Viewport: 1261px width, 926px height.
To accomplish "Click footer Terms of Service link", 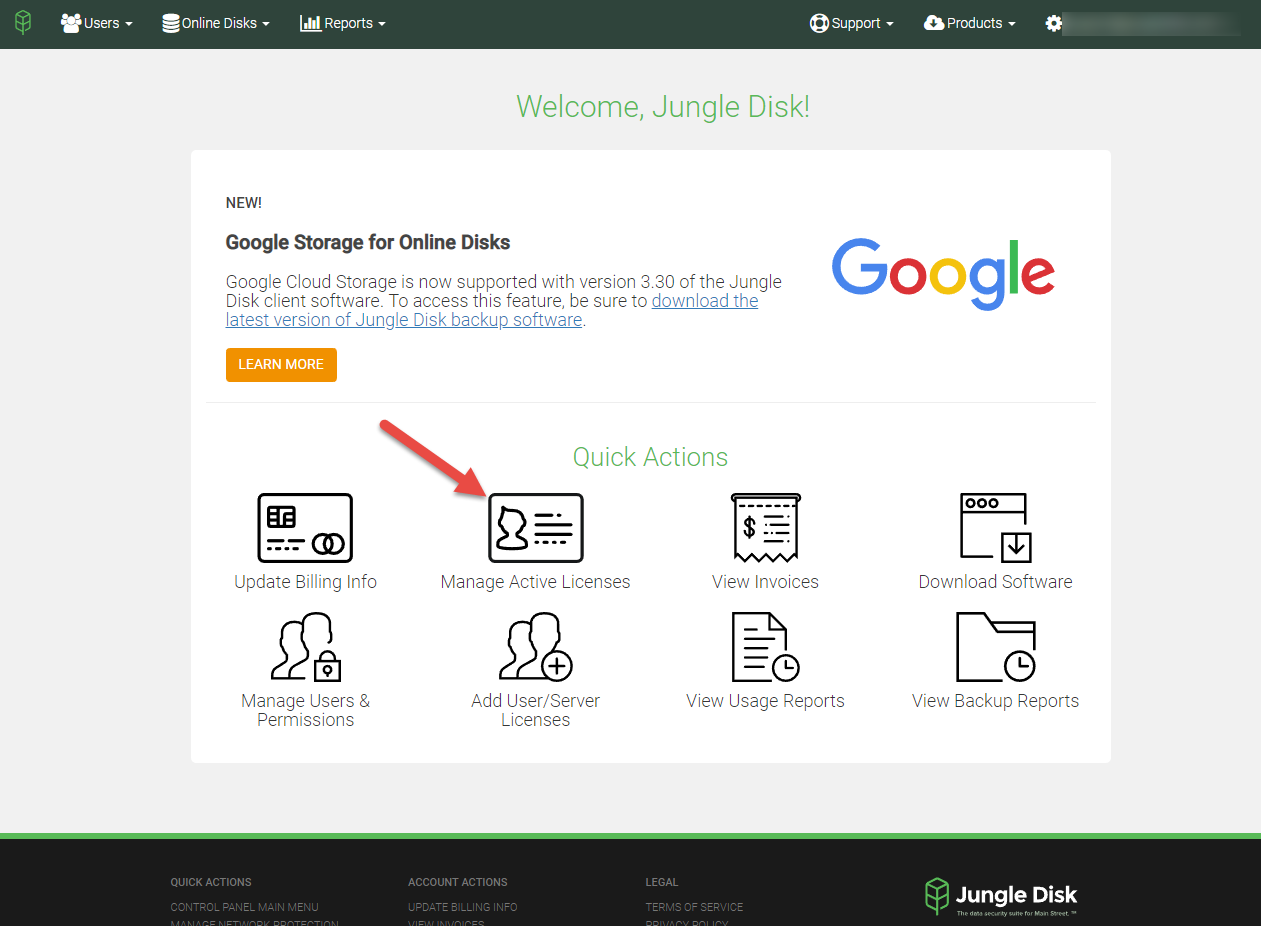I will [695, 907].
